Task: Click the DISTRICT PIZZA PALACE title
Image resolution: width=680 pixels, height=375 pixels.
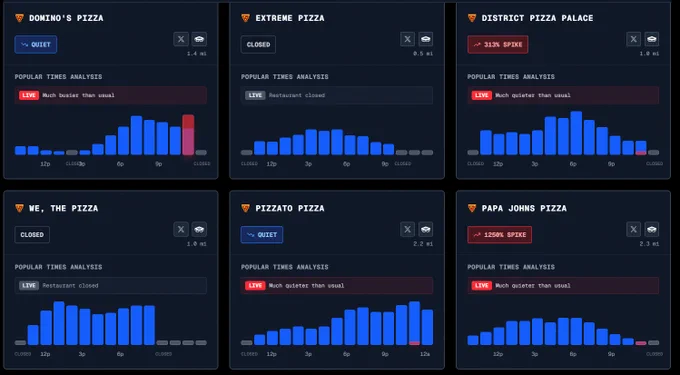Action: pyautogui.click(x=537, y=18)
